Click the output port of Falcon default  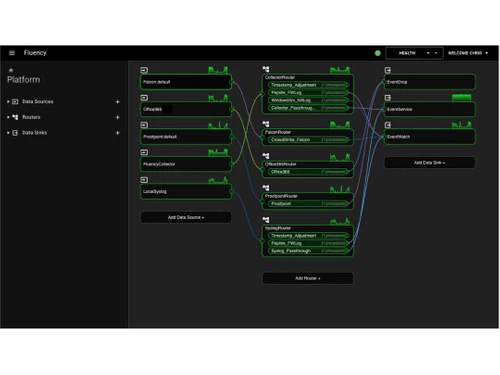pyautogui.click(x=232, y=82)
